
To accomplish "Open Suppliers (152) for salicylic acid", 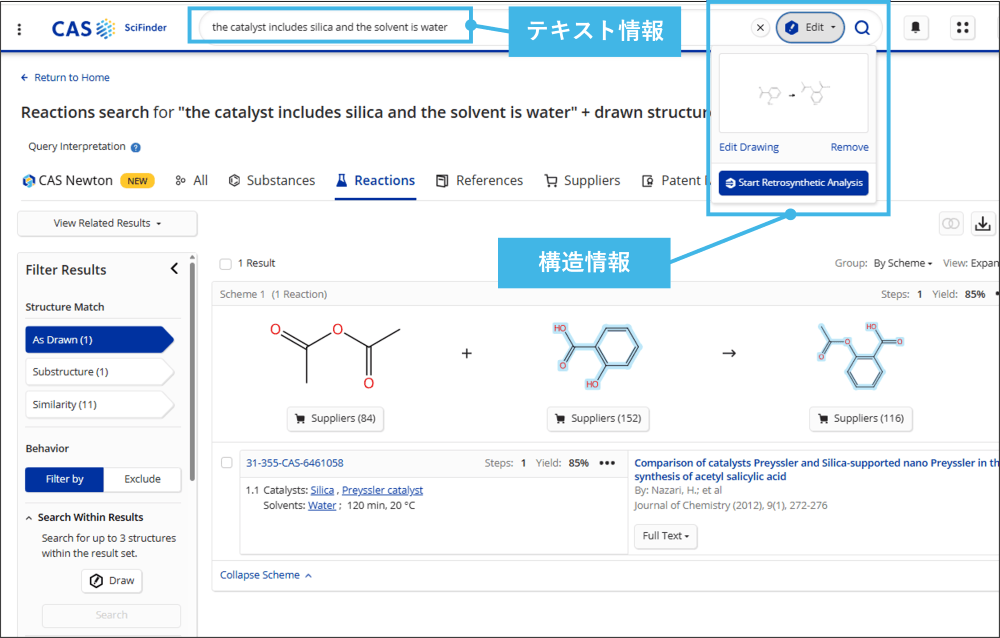I will pos(598,419).
